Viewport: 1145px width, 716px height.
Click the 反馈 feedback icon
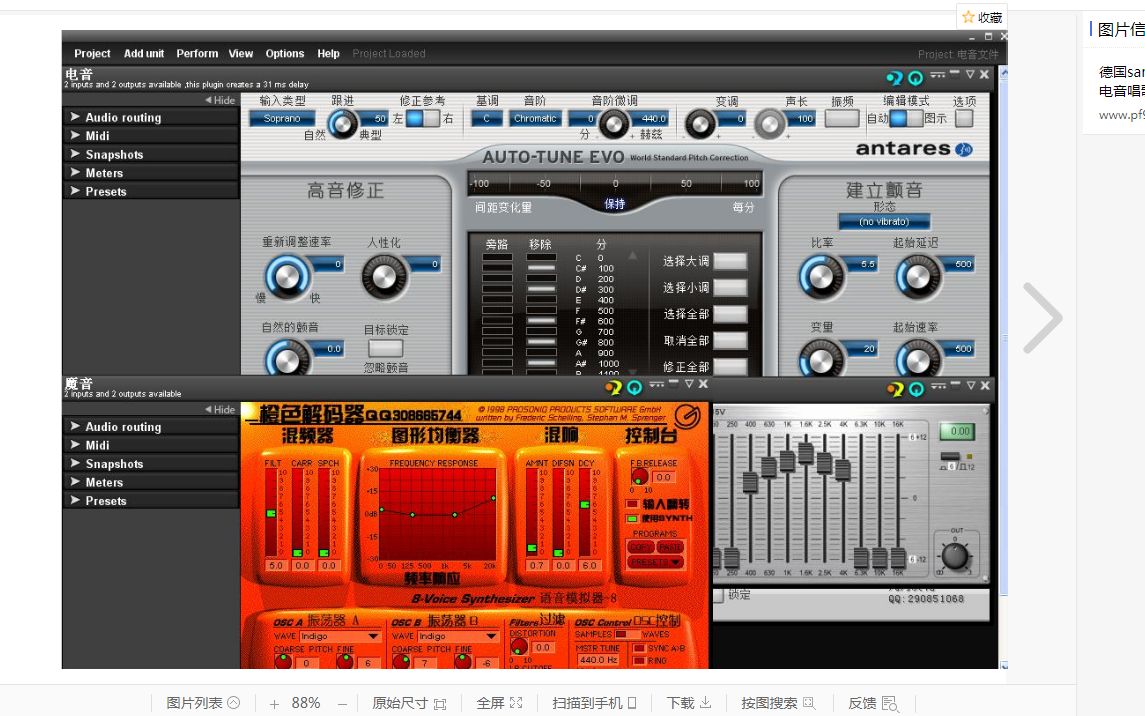[x=890, y=704]
